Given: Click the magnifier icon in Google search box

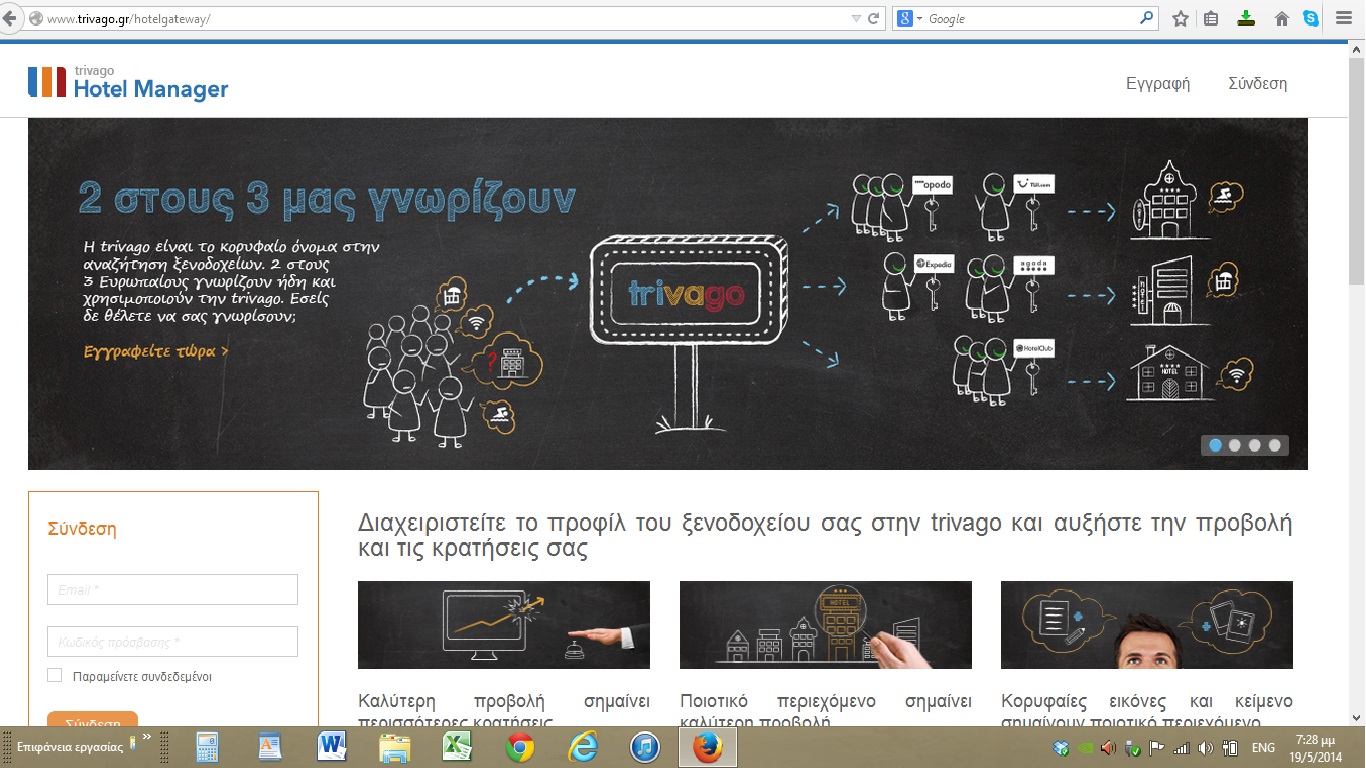Looking at the screenshot, I should 1146,18.
